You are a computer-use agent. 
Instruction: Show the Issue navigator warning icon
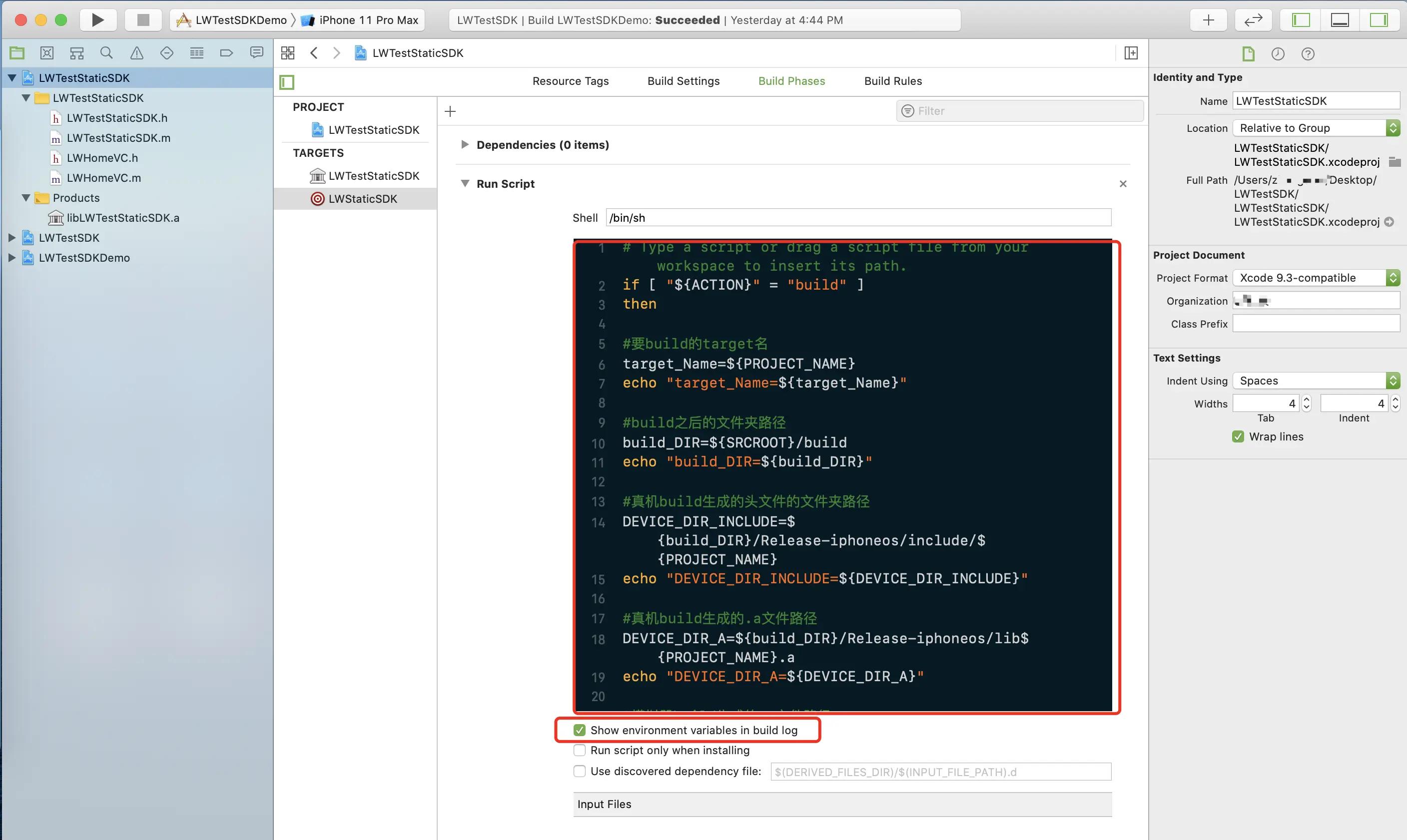136,53
